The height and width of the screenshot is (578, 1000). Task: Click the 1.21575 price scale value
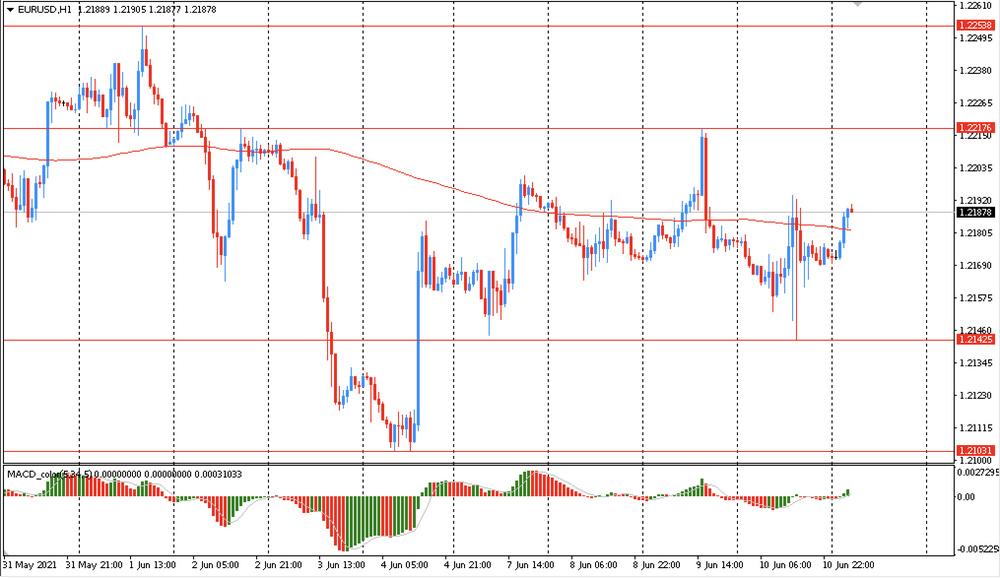pyautogui.click(x=976, y=298)
